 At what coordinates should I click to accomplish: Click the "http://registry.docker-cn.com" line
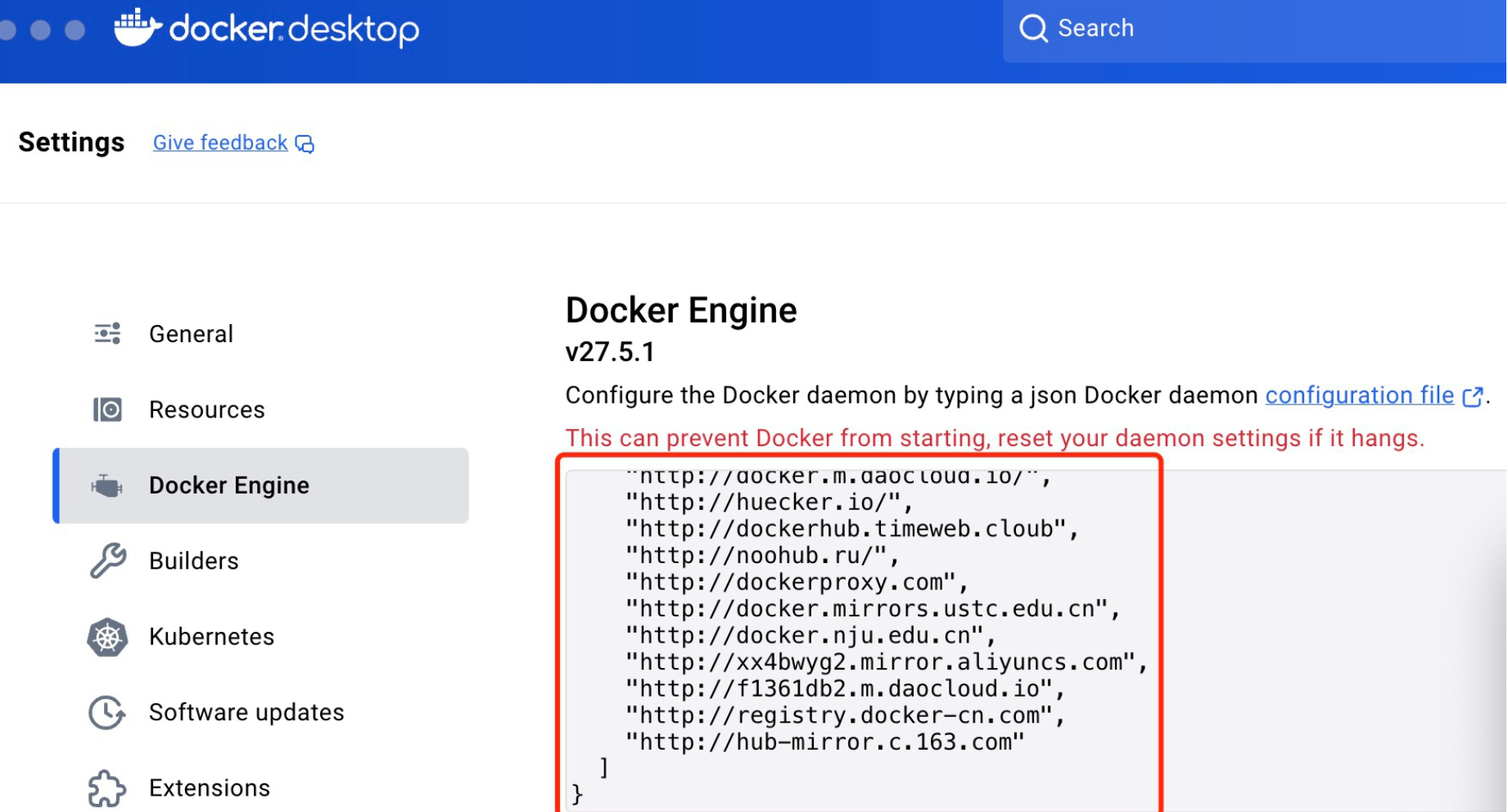coord(846,715)
